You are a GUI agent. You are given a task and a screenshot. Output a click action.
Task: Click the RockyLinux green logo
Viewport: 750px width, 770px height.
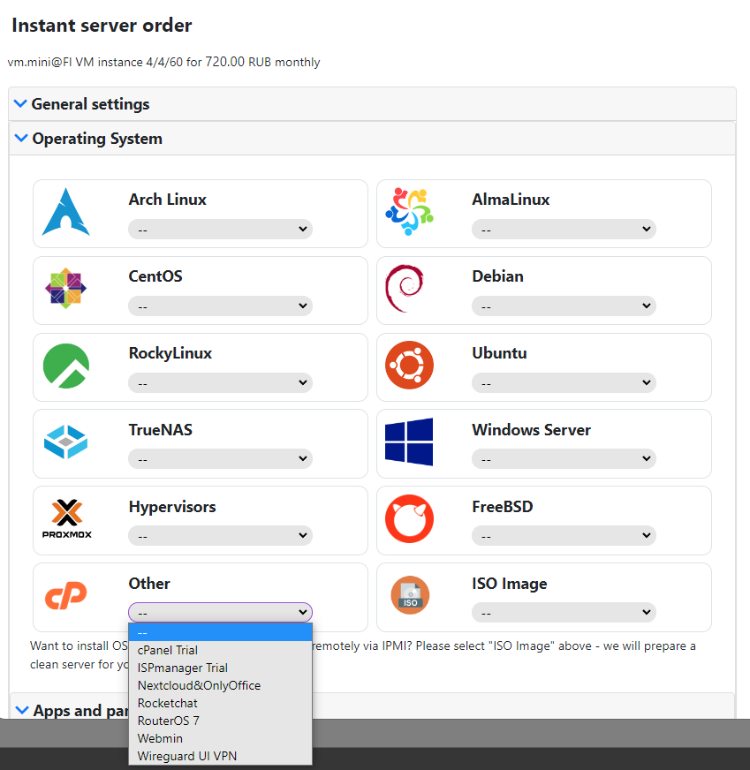tap(66, 366)
